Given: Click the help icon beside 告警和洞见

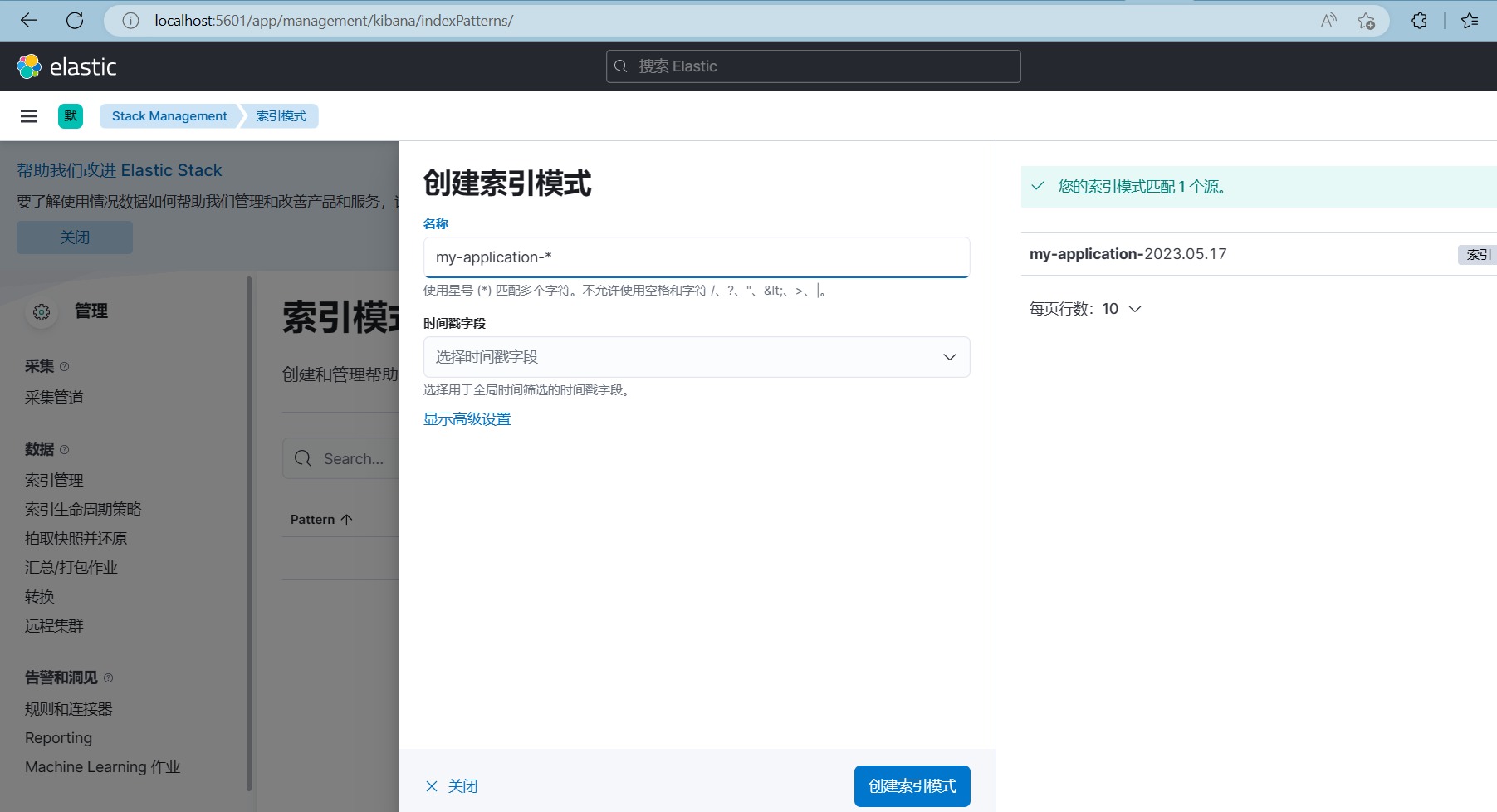Looking at the screenshot, I should point(109,677).
